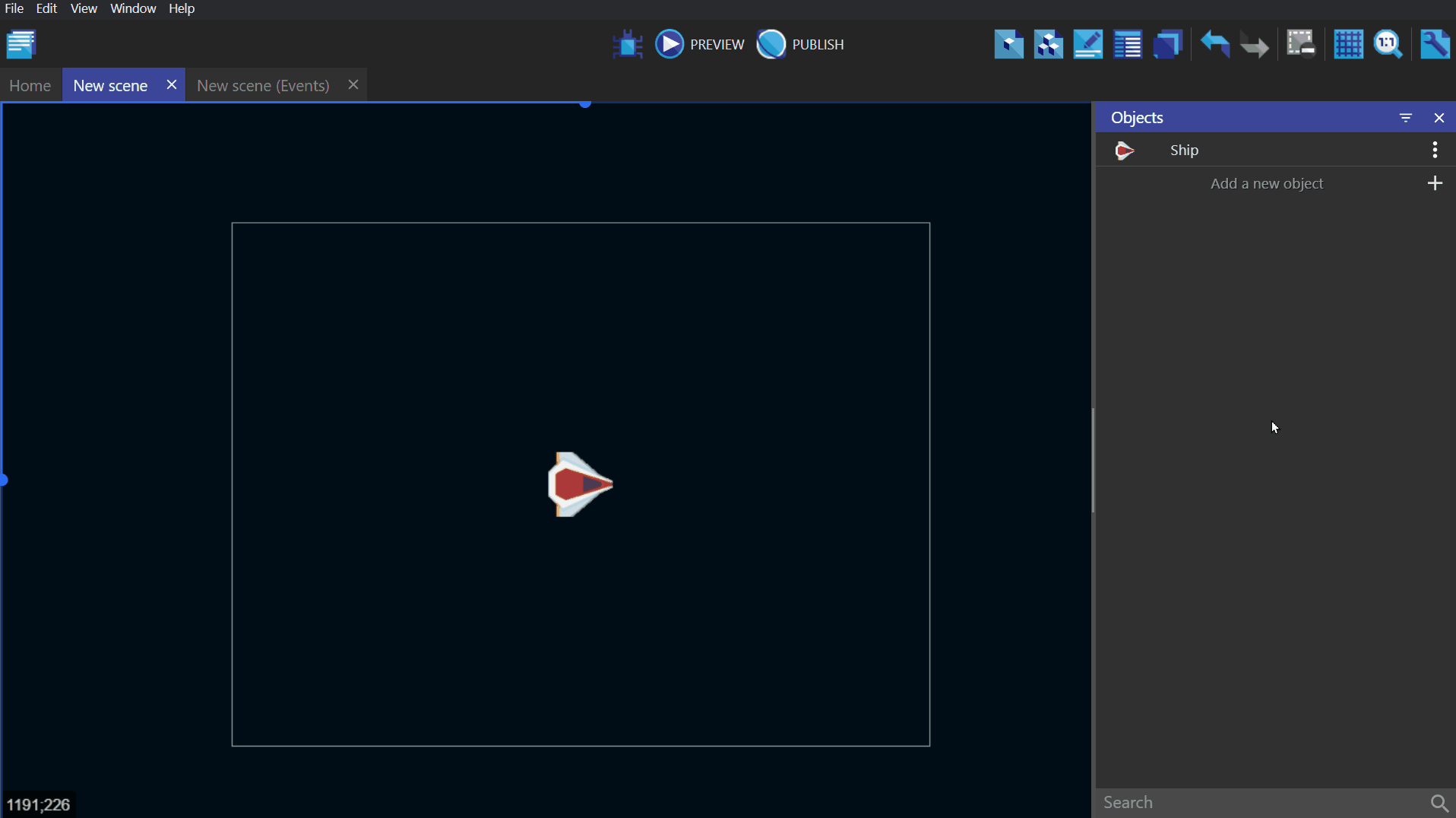Image resolution: width=1456 pixels, height=818 pixels.
Task: Open the 1:1 zoom options menu
Action: pyautogui.click(x=1388, y=44)
